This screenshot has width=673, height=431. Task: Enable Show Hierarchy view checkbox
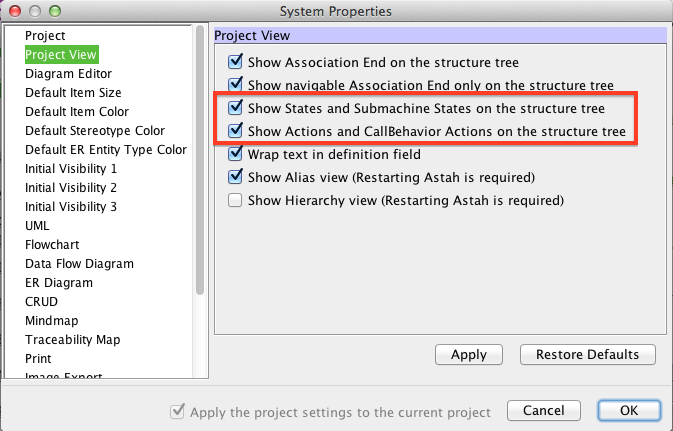pos(236,200)
